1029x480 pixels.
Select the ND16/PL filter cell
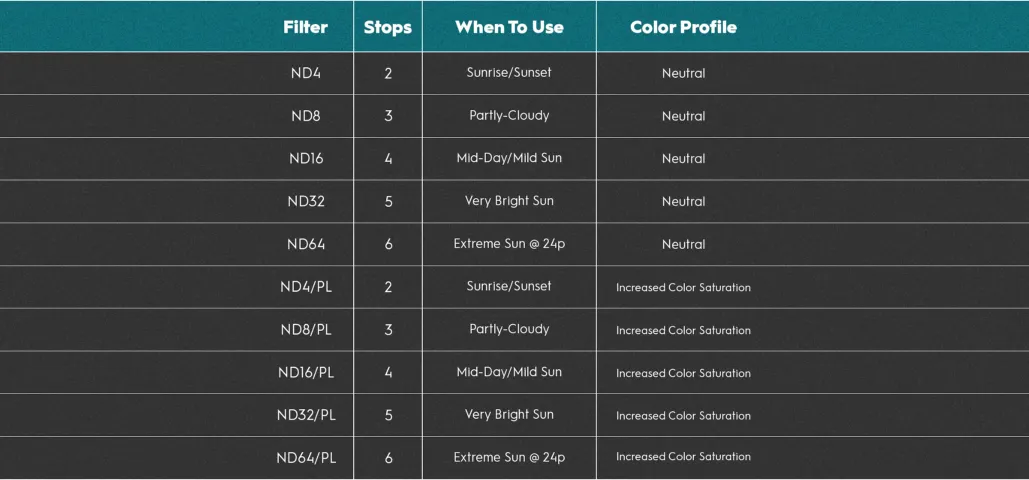coord(306,372)
